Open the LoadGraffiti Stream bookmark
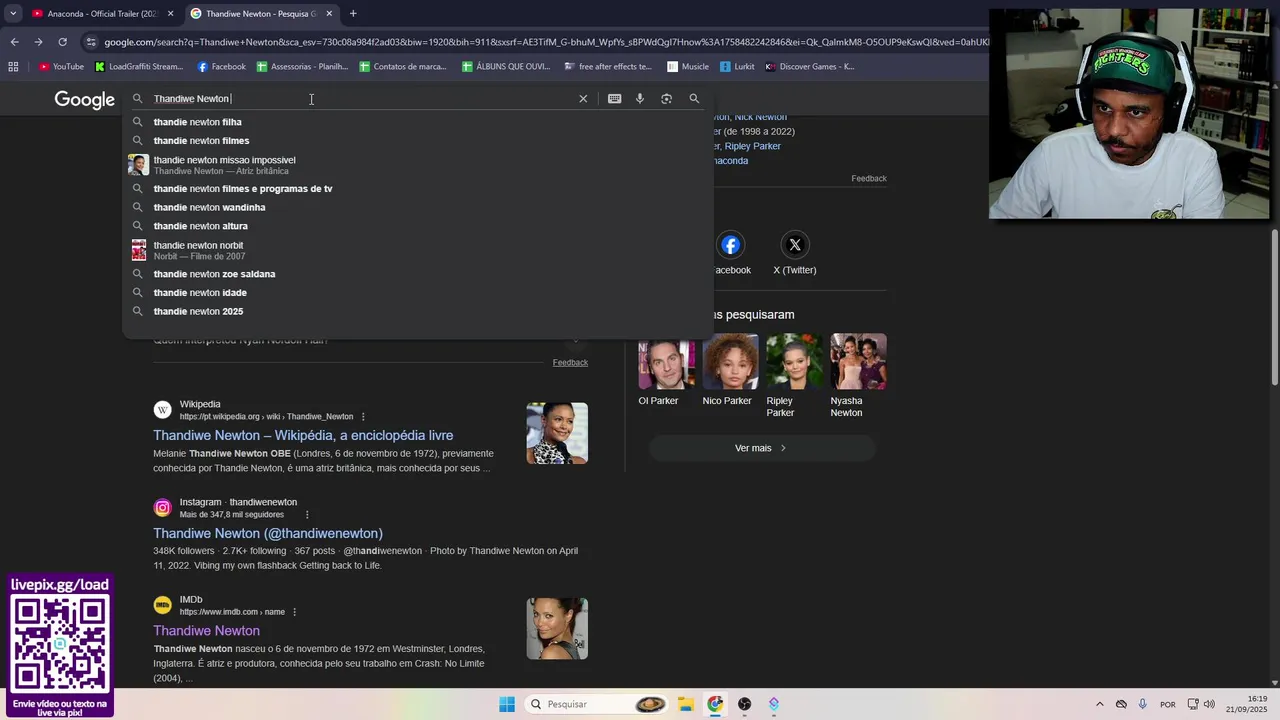1280x720 pixels. click(x=138, y=67)
